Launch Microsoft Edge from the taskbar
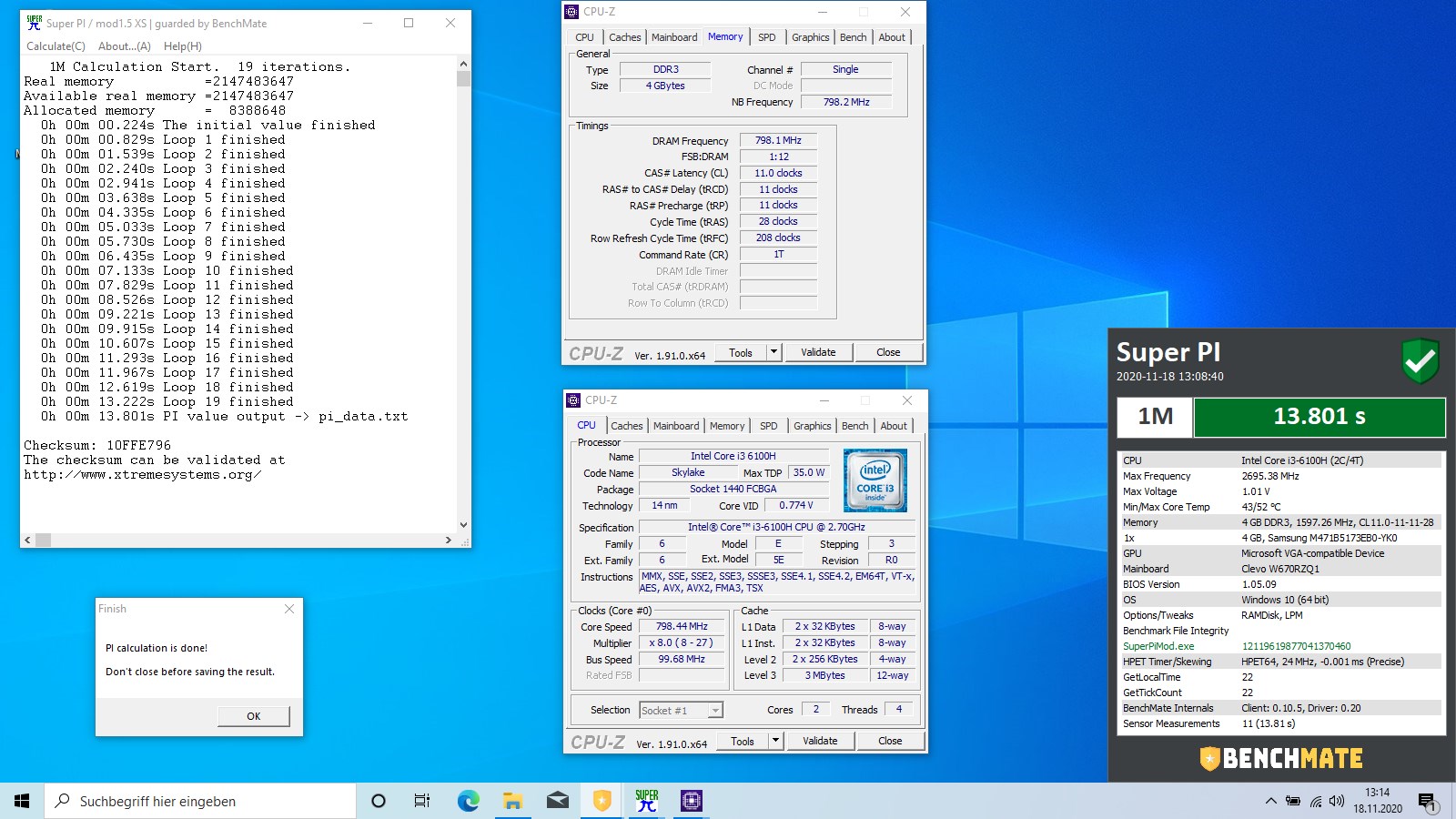 (x=468, y=801)
